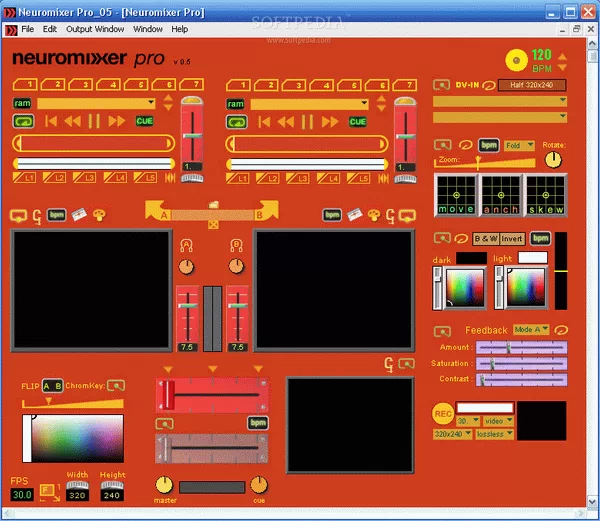
Task: Toggle B&W effect
Action: click(486, 239)
